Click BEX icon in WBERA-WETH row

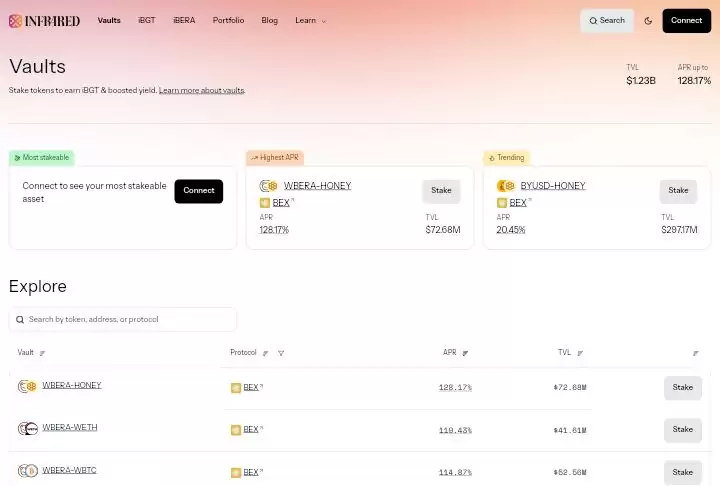click(236, 430)
